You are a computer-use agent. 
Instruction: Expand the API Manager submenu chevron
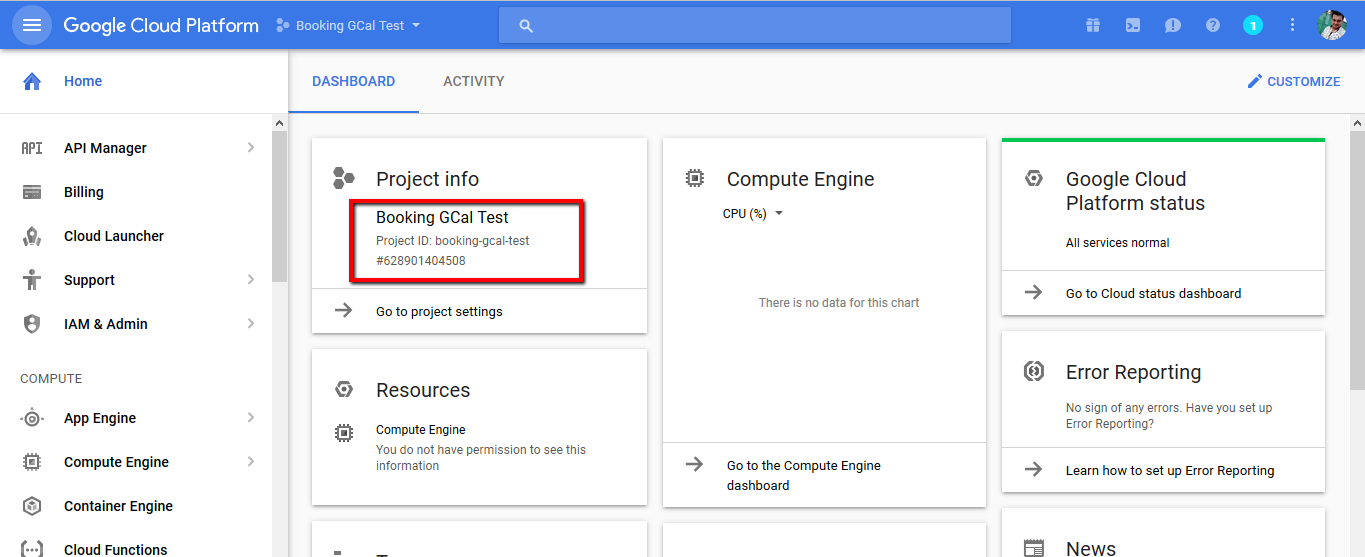coord(250,148)
